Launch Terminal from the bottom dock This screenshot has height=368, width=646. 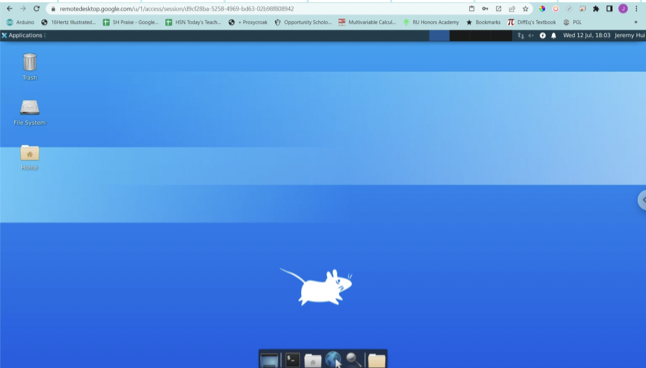(x=293, y=360)
